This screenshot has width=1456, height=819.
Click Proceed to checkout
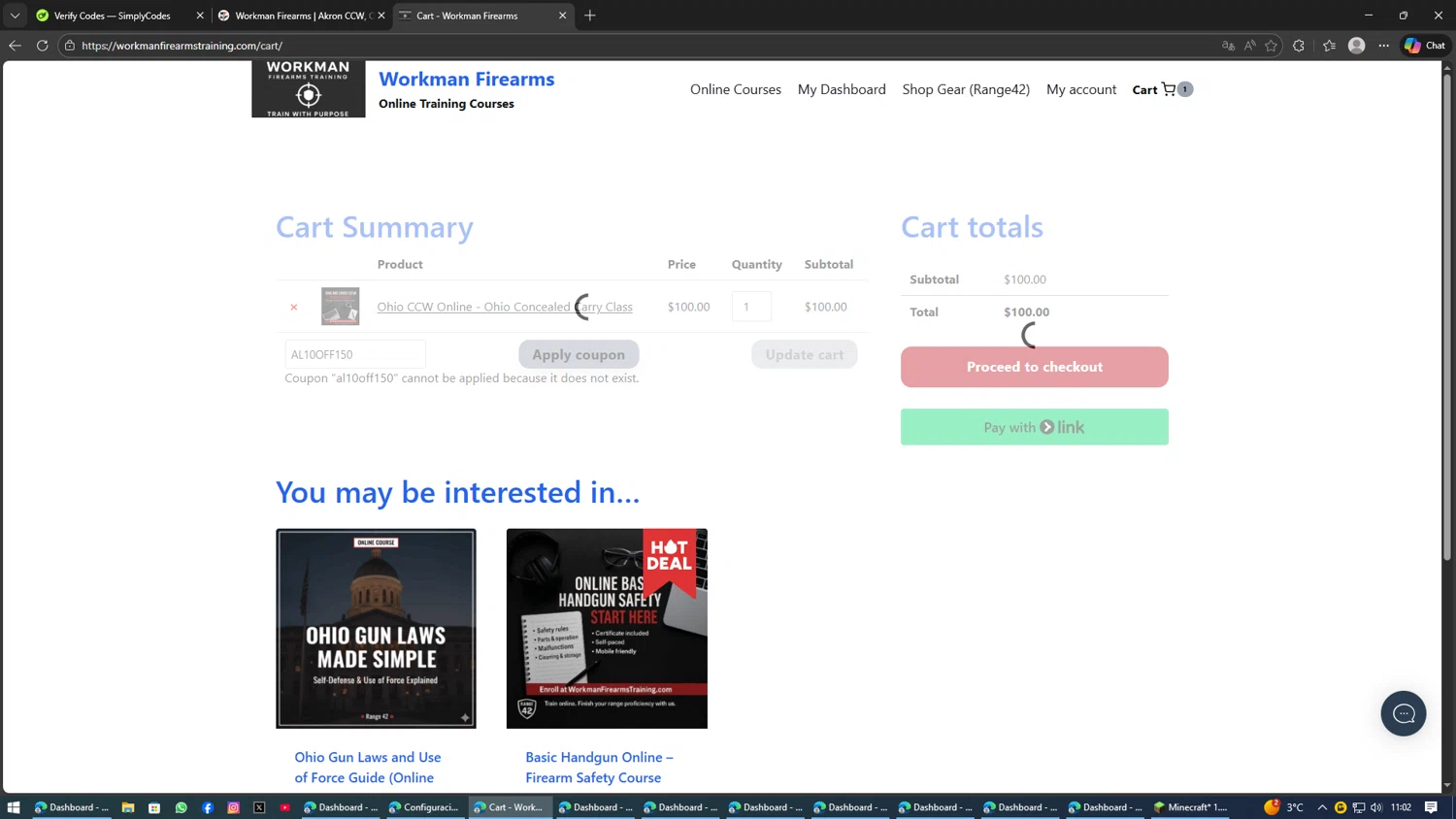(x=1035, y=367)
